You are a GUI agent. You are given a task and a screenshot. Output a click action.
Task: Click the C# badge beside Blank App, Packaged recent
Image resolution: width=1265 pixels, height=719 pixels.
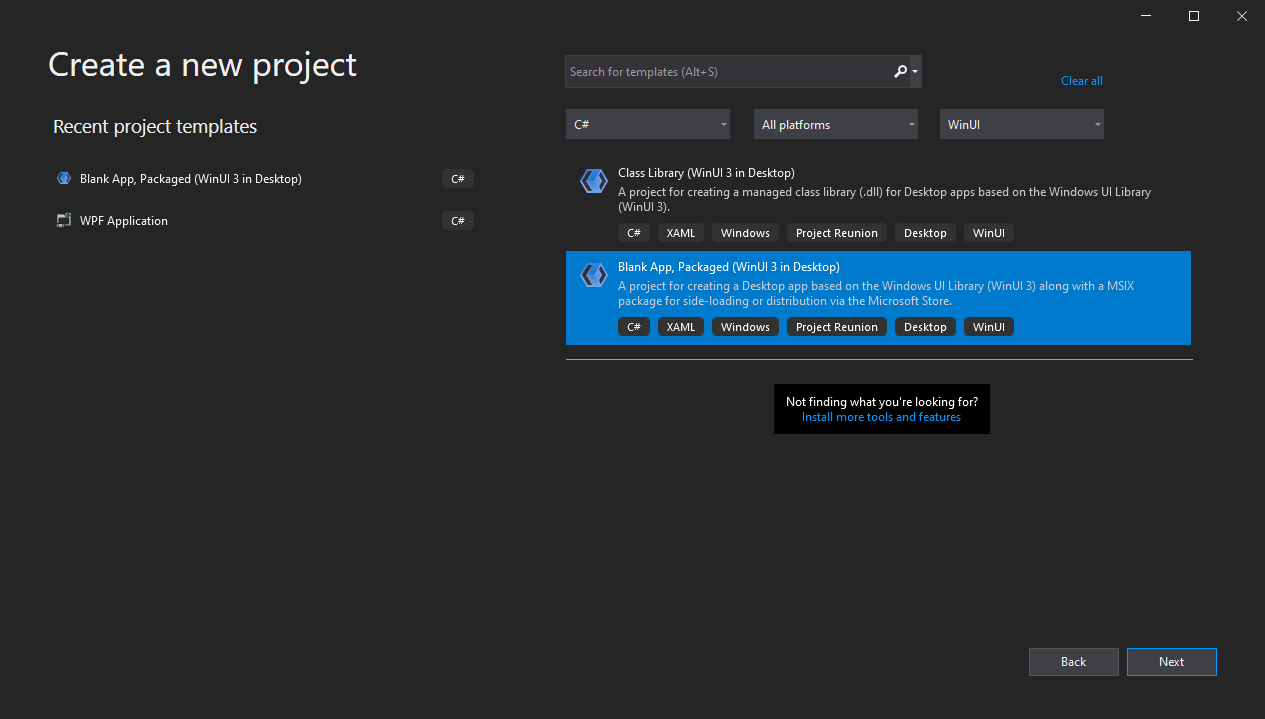coord(457,178)
